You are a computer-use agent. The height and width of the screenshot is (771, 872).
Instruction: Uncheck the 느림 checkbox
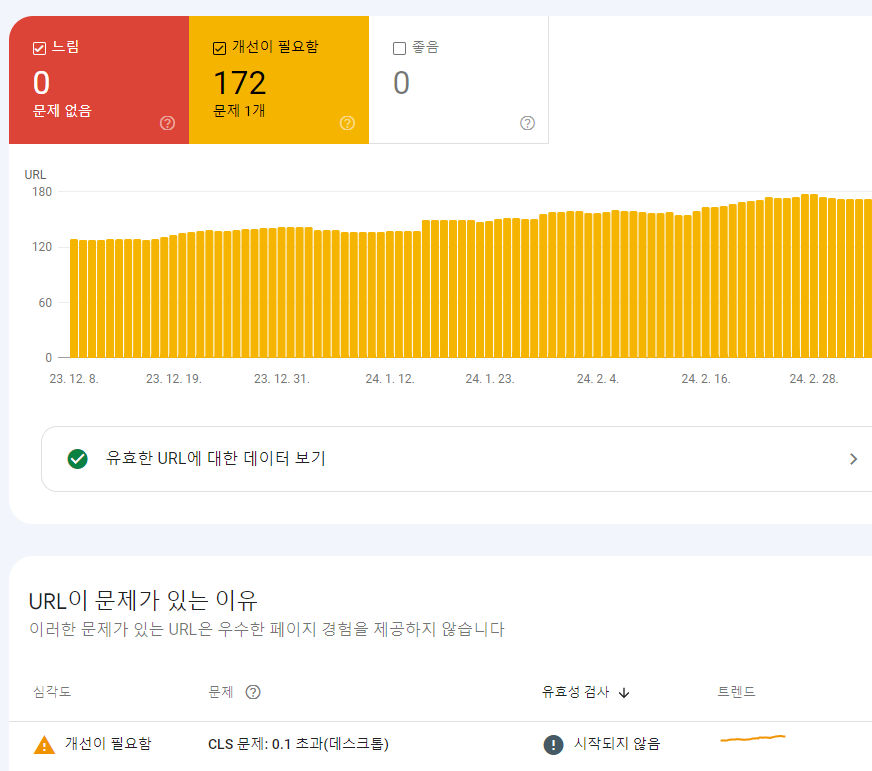39,48
